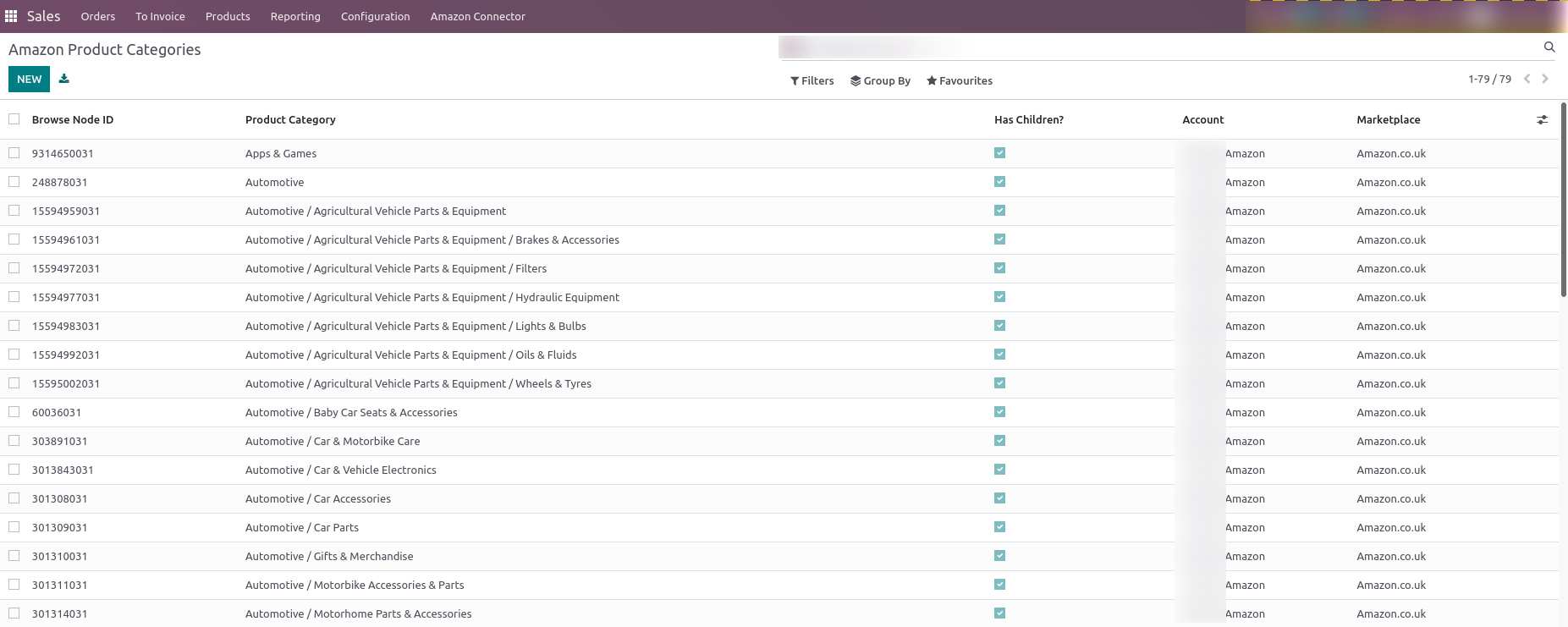Open the Products menu

(x=228, y=16)
